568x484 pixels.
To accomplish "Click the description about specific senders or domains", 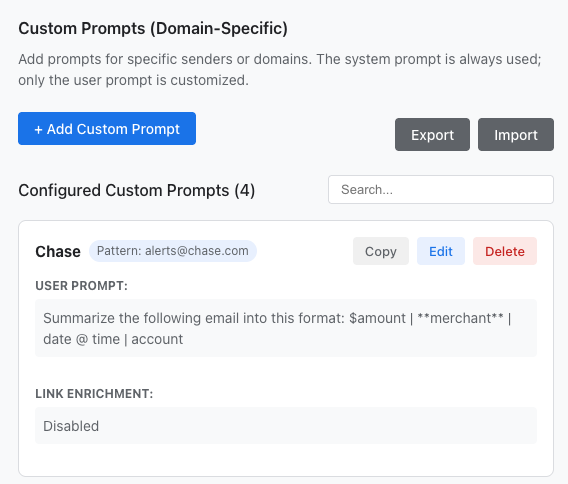I will click(280, 70).
